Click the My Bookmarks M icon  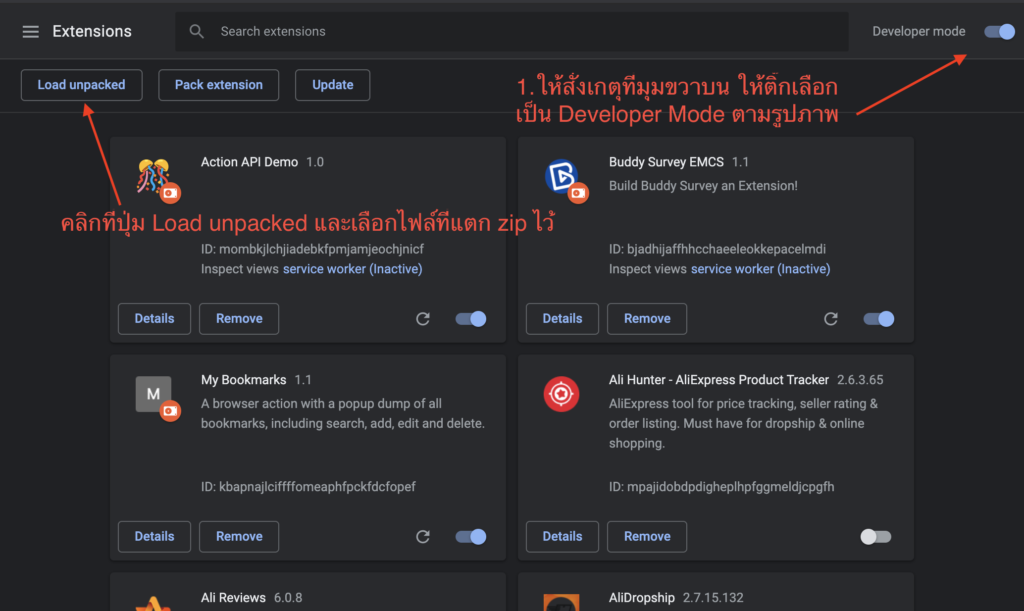153,394
